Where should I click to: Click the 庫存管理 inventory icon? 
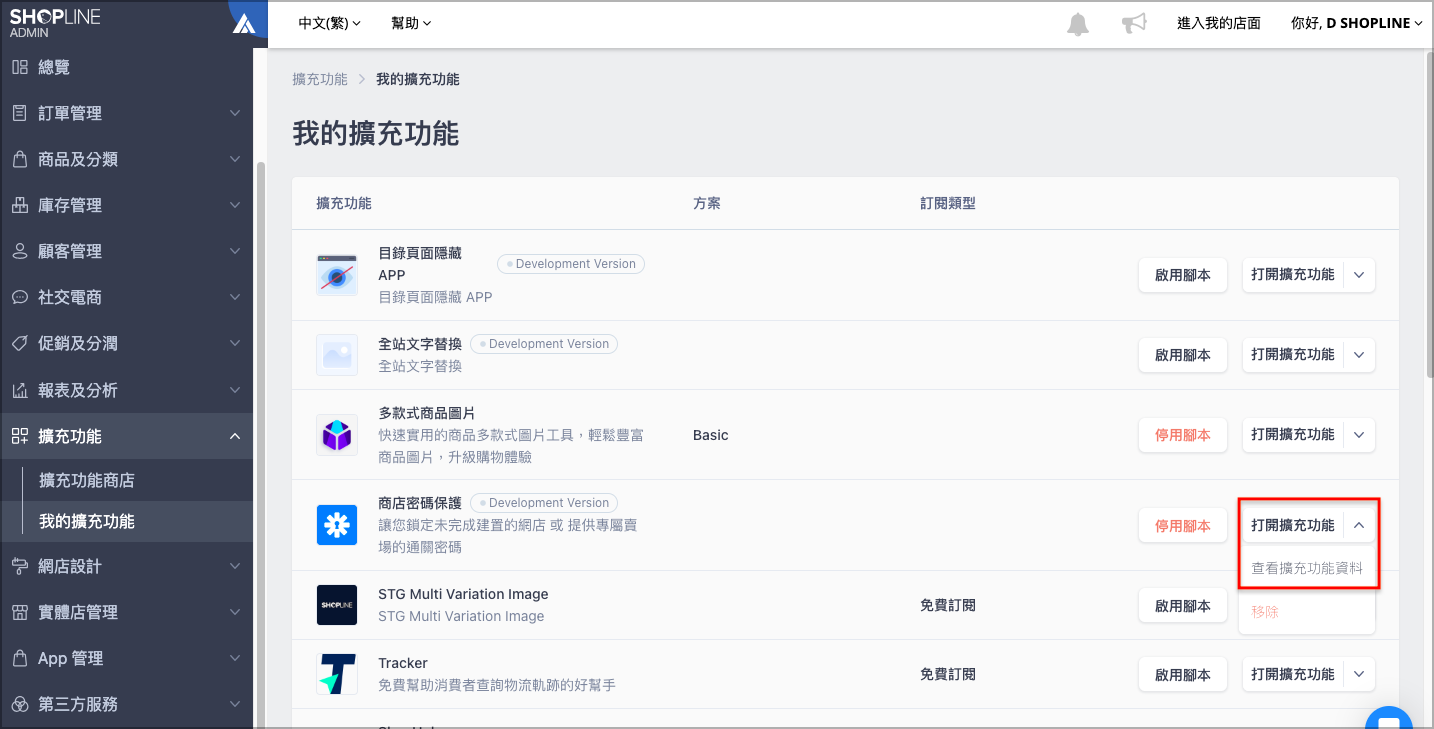(19, 205)
